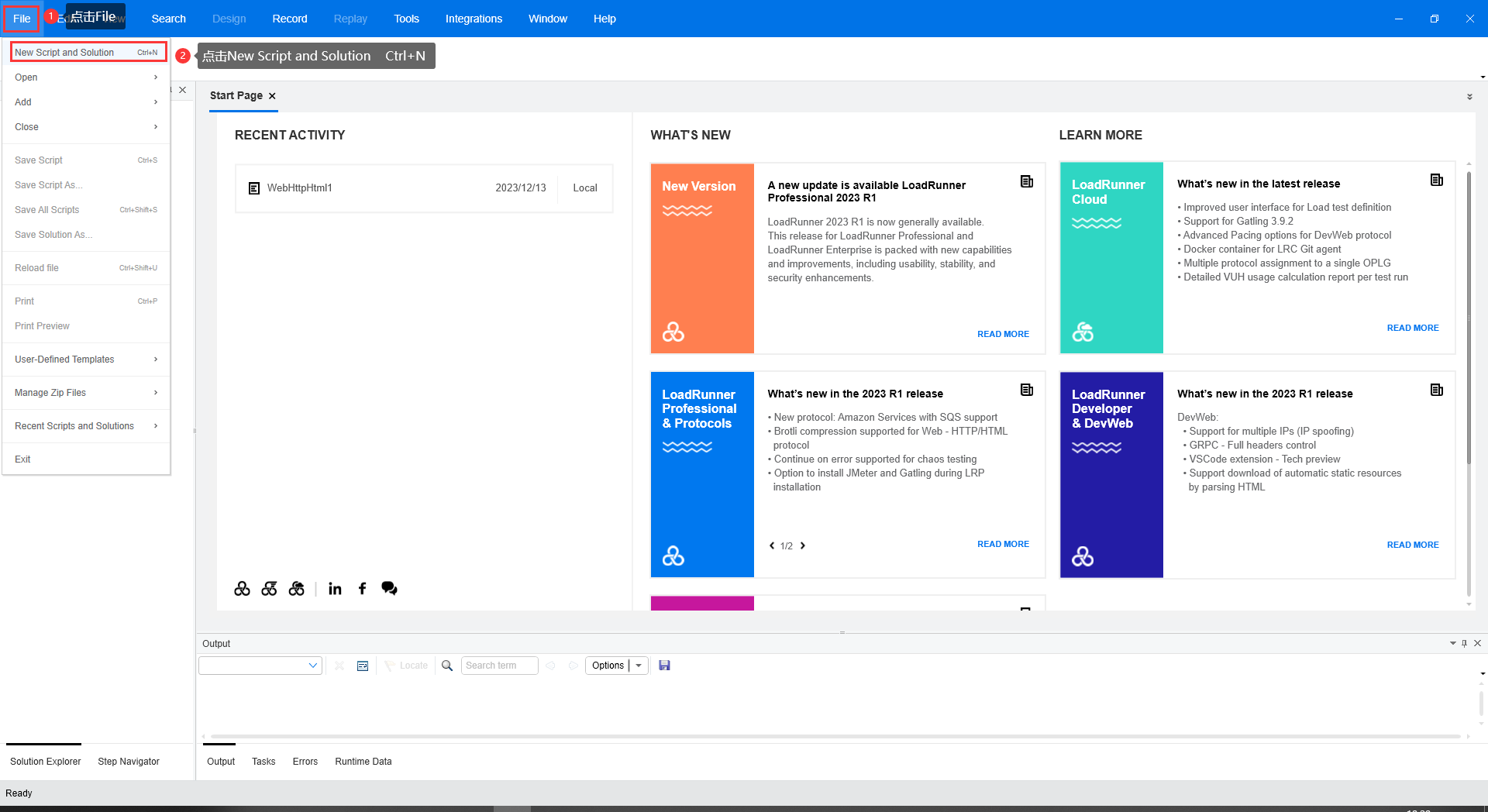Click the purple LoadRunner Developer & DevWeb tile
Screen dimensions: 1488x812
(1111, 474)
